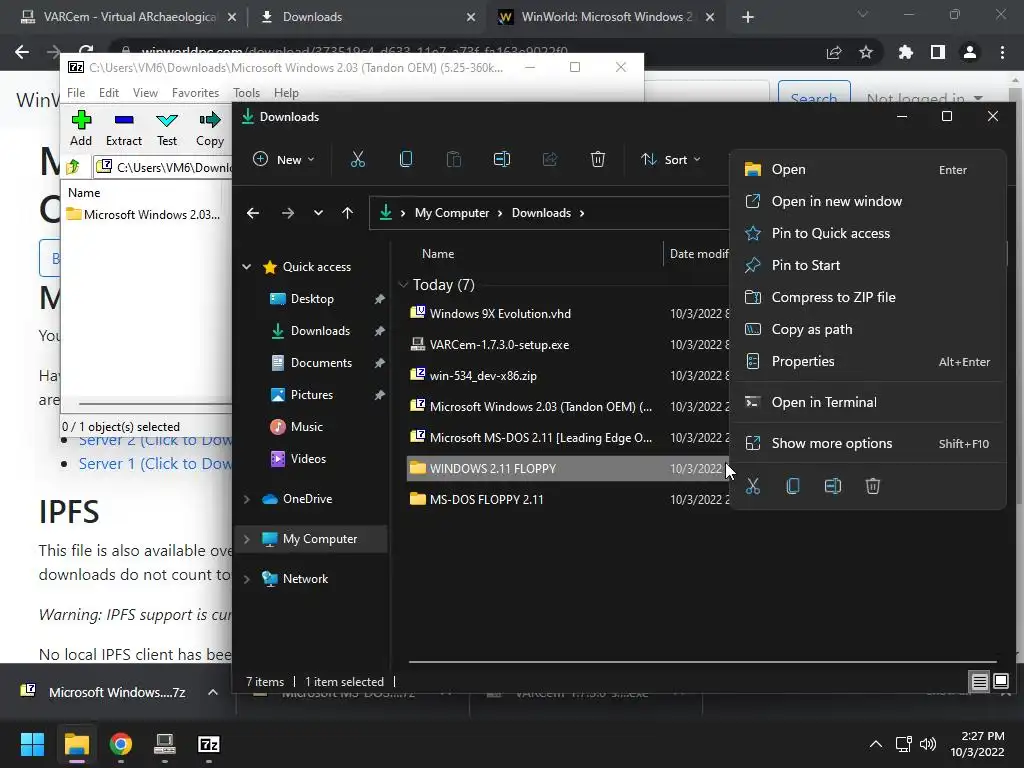Click the Test button in 7-Zip
1024x768 pixels.
(x=167, y=129)
